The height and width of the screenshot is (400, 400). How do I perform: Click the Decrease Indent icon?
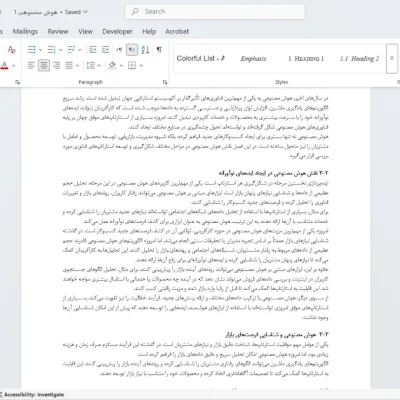pos(93,50)
